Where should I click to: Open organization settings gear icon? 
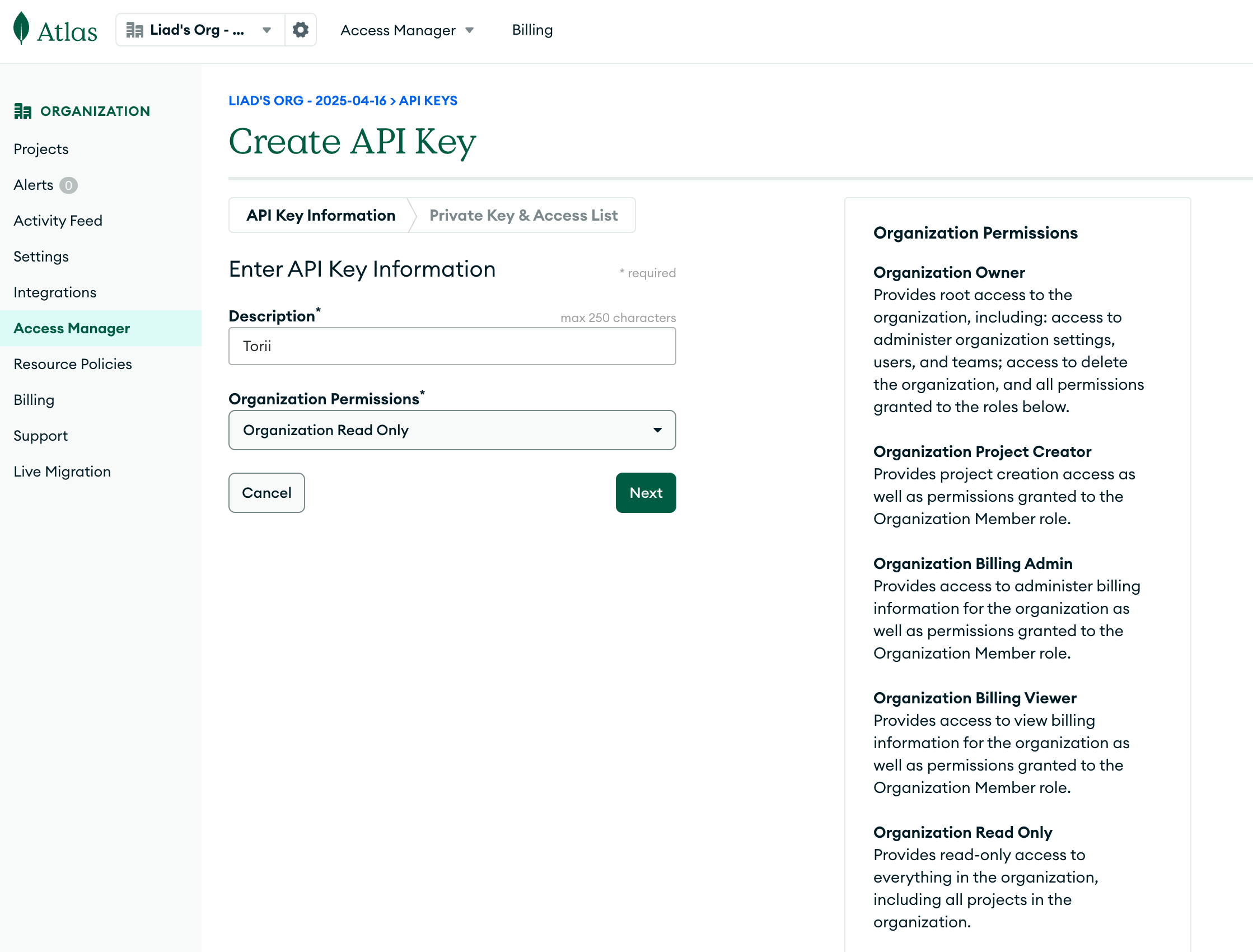[x=300, y=30]
